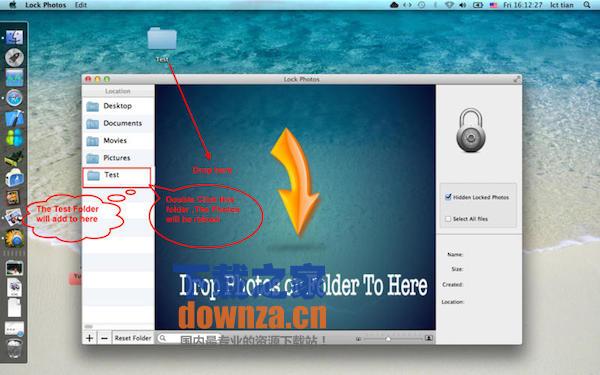Click the magnifier icon in search field
Viewport: 600px width, 375px height.
[163, 338]
